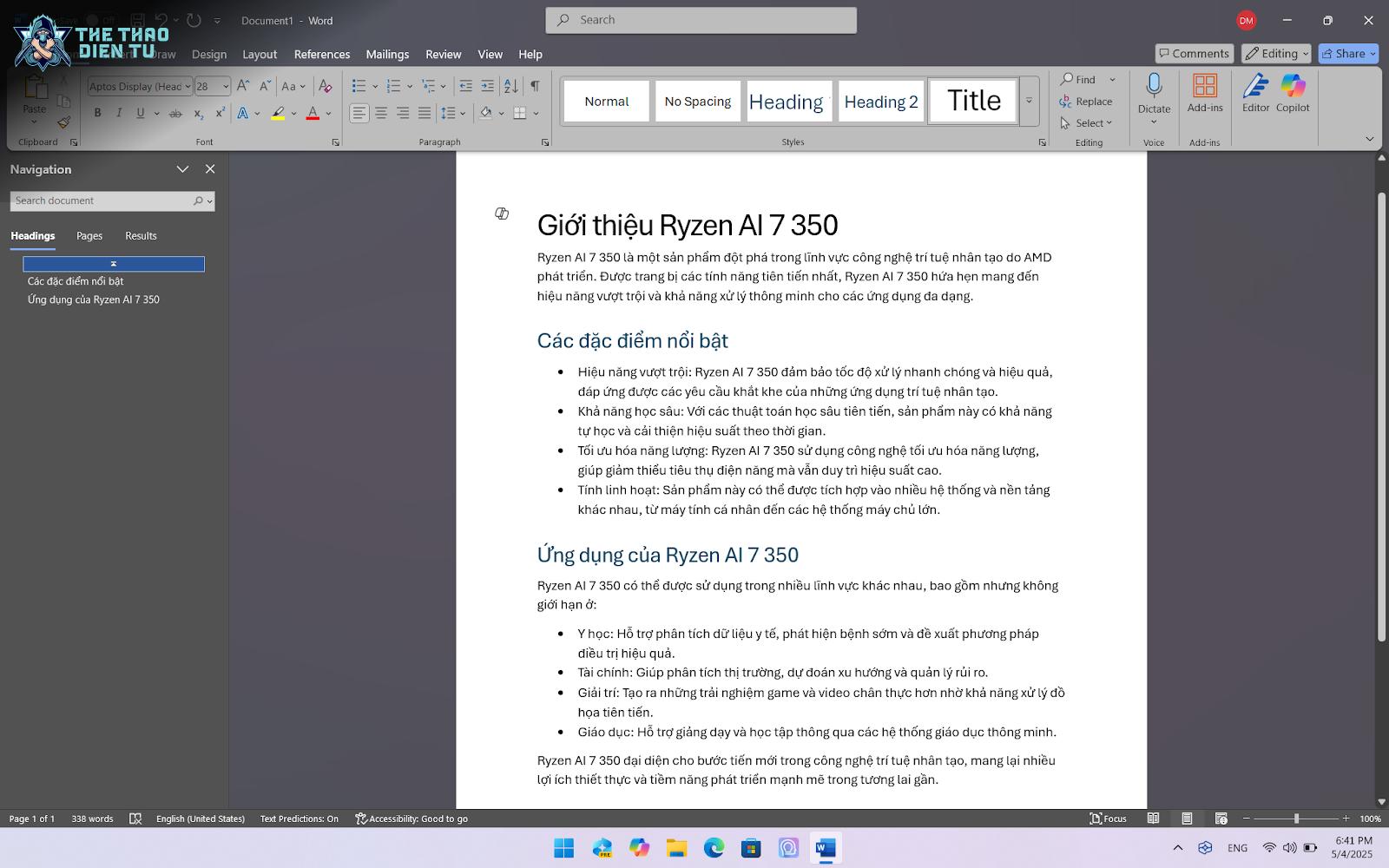Viewport: 1389px width, 868px height.
Task: Open Navigation pane options chevron
Action: tap(182, 169)
